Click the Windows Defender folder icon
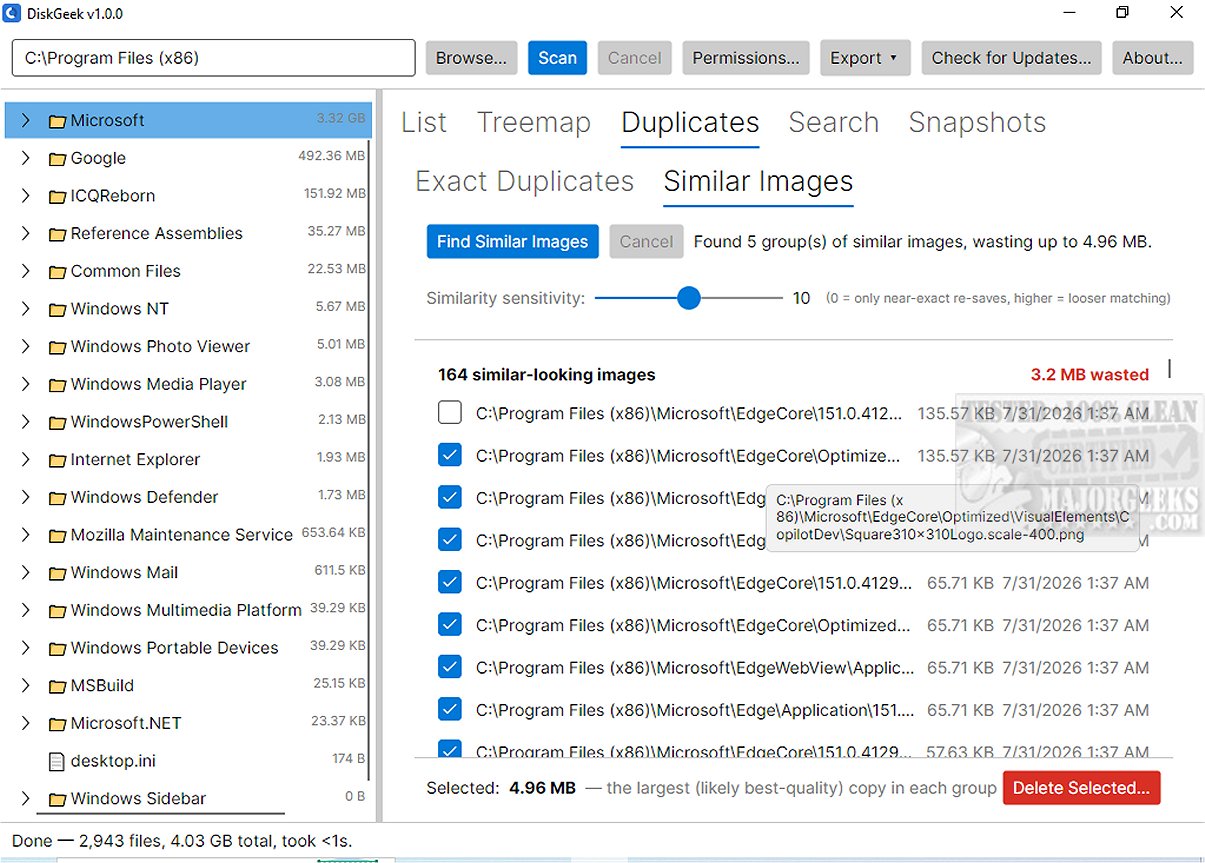The image size is (1205, 863). [57, 498]
